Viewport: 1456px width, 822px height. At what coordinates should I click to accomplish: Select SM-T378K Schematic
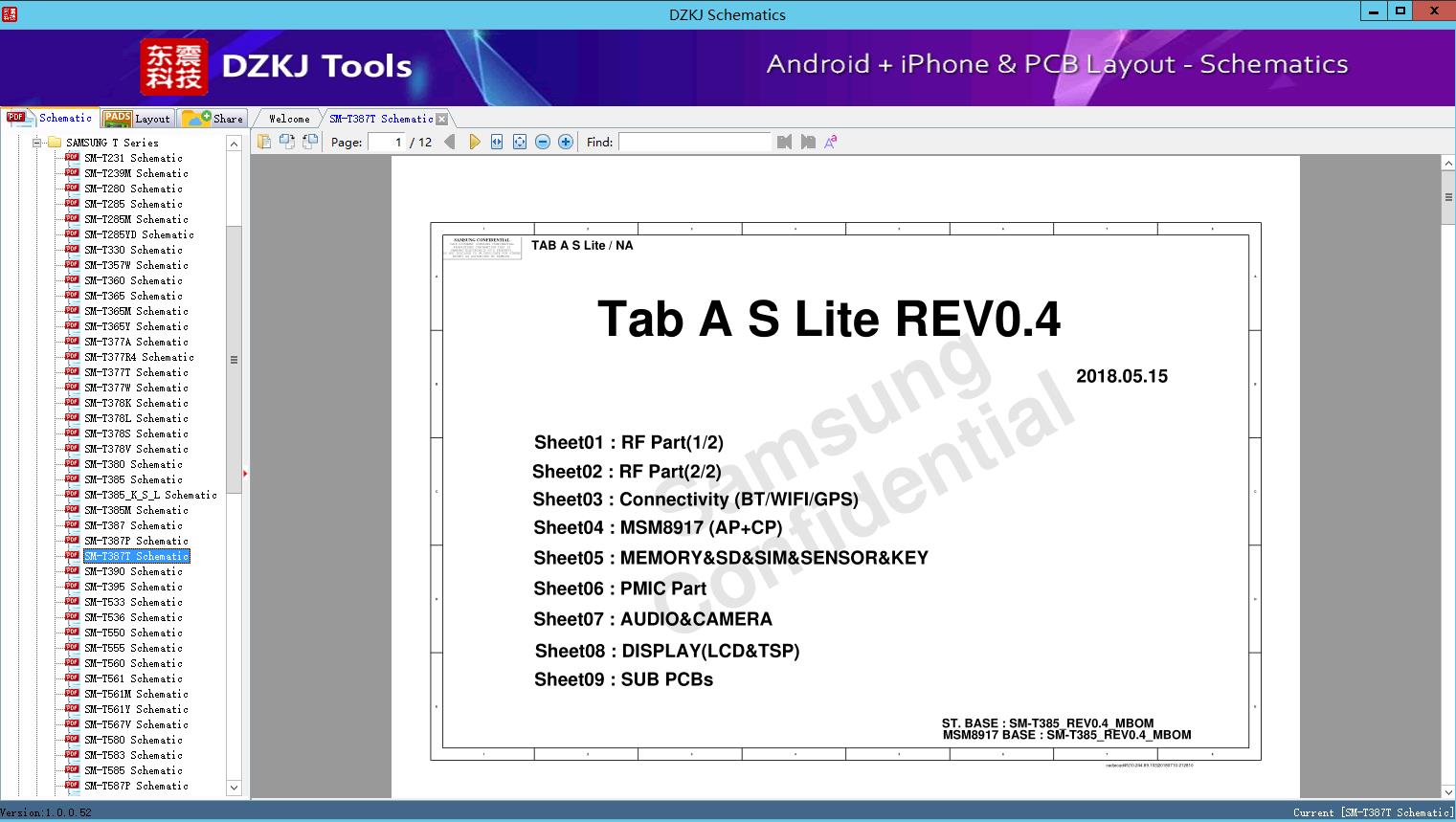(x=136, y=403)
